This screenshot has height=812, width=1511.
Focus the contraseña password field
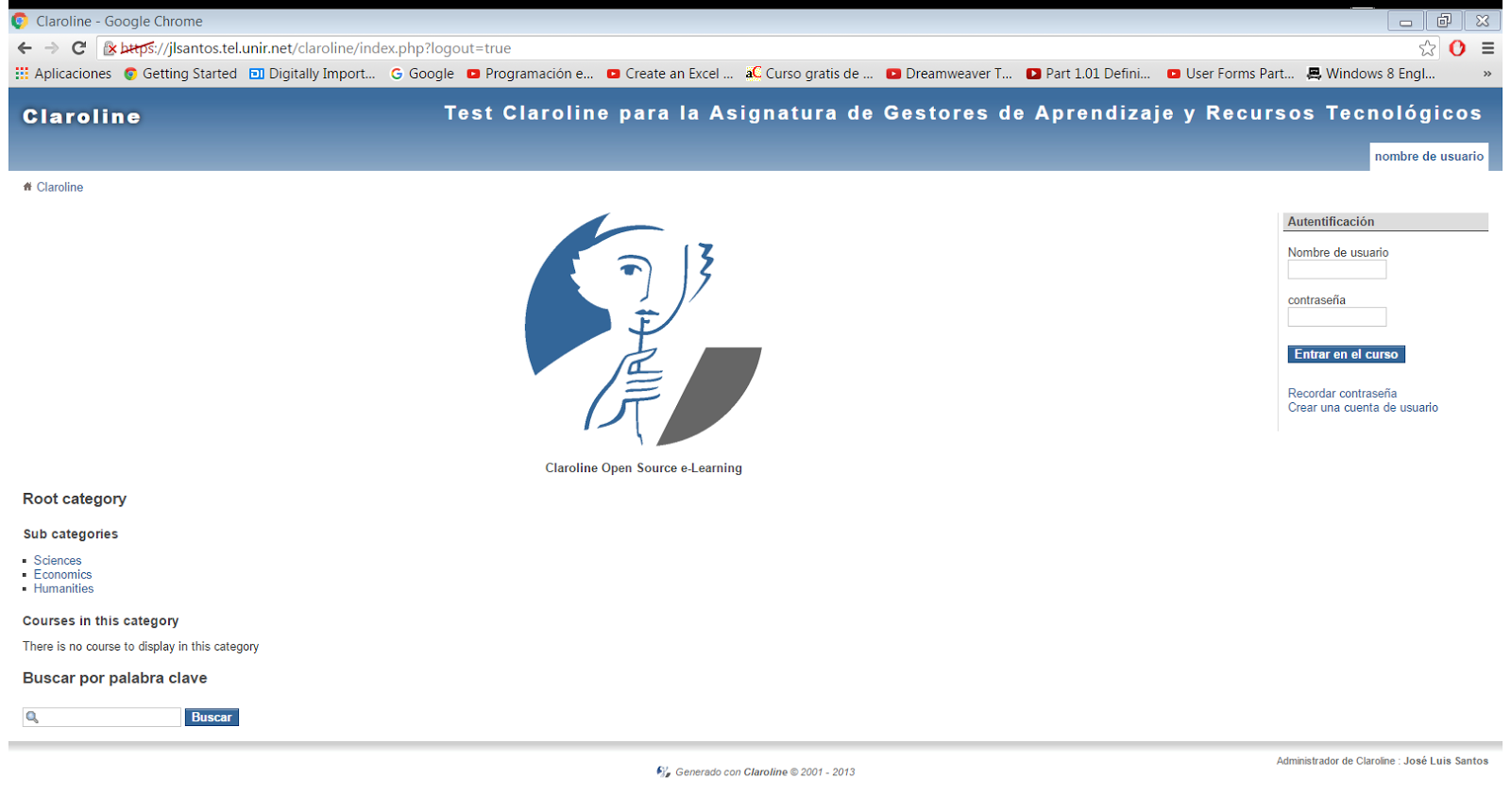(x=1337, y=317)
